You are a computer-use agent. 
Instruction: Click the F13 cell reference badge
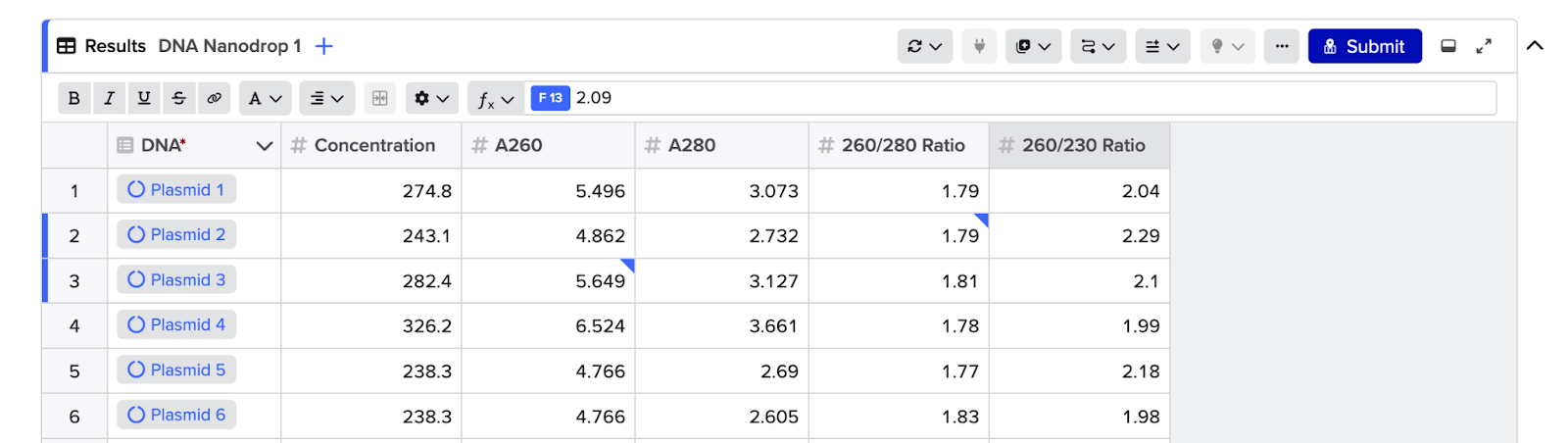pyautogui.click(x=550, y=98)
